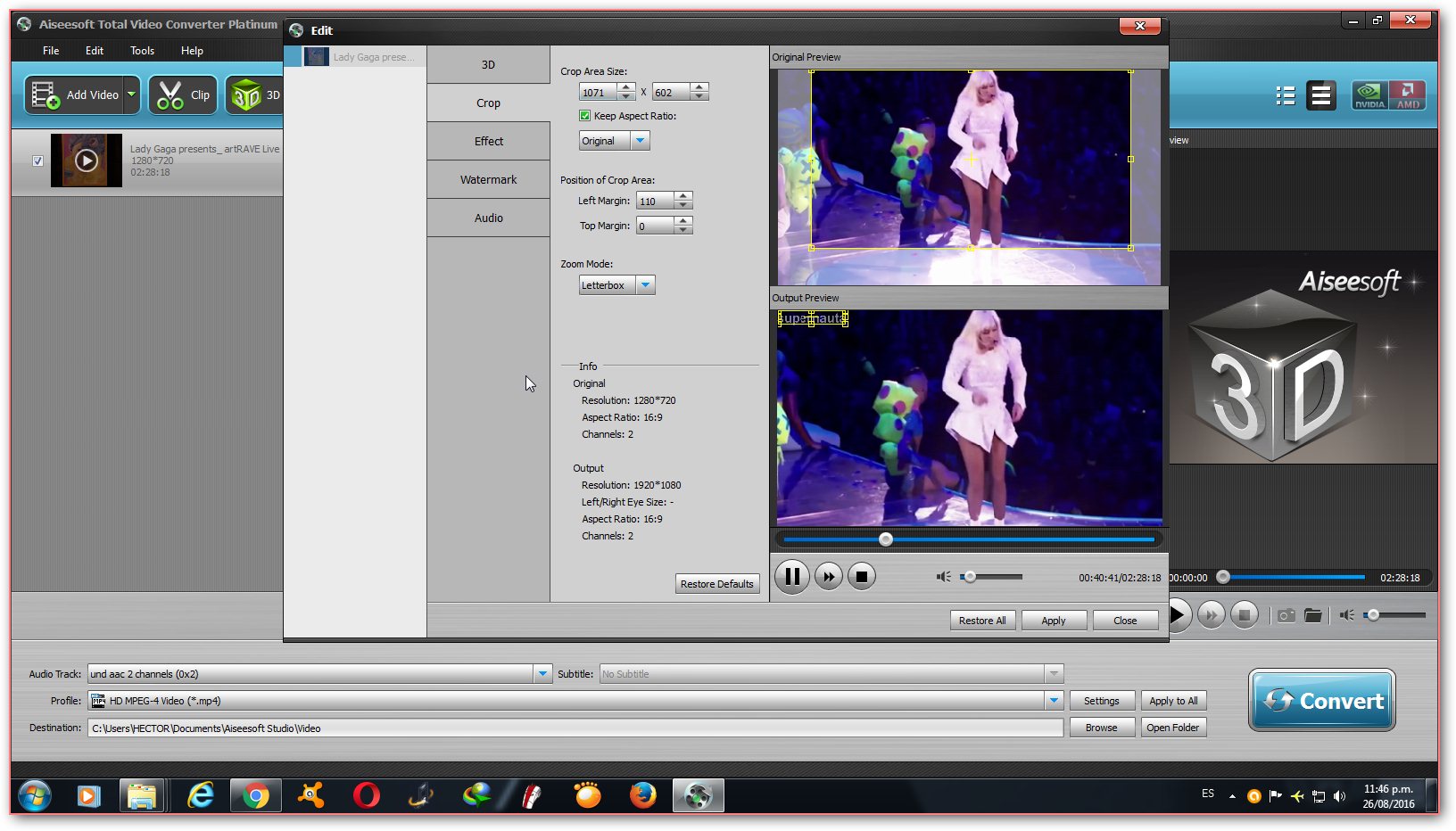Toggle AMD acceleration icon
1456x831 pixels.
(1408, 95)
